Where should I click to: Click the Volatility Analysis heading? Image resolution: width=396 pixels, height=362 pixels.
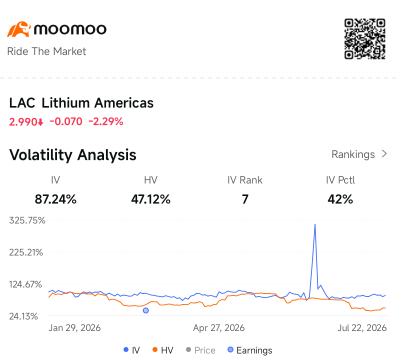point(73,155)
